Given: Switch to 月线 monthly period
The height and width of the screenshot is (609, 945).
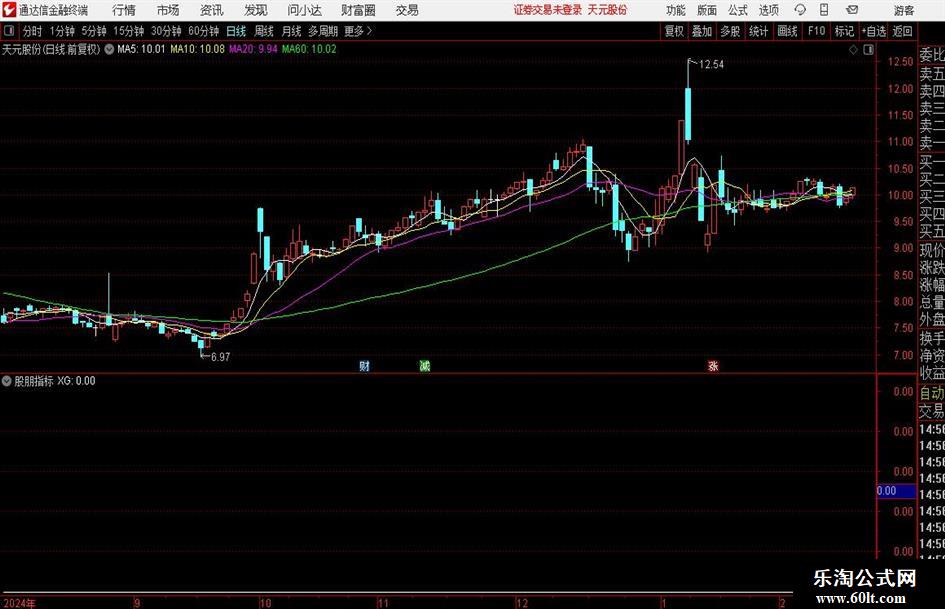Looking at the screenshot, I should pos(291,31).
